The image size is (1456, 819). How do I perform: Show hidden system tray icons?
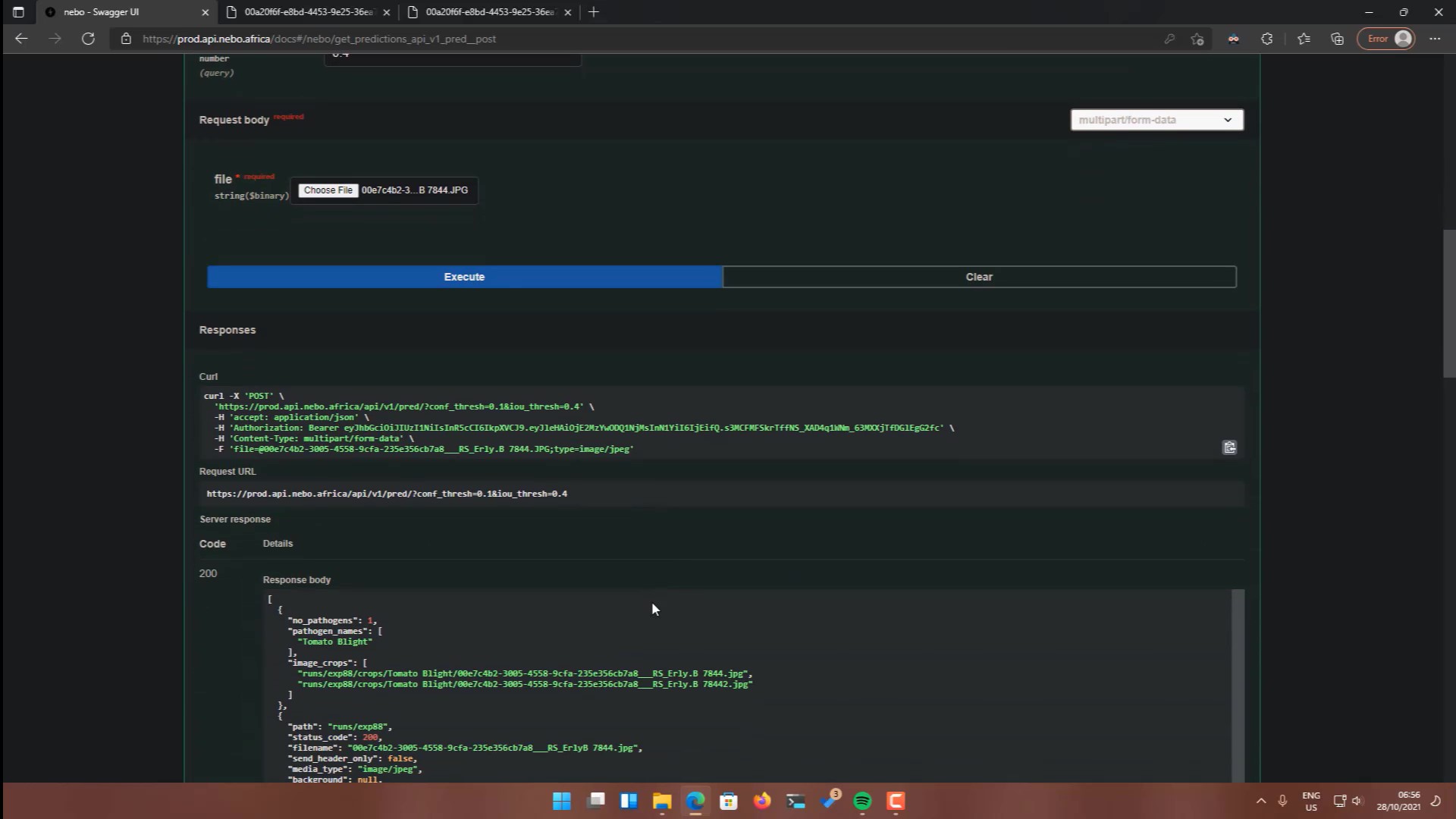point(1260,801)
